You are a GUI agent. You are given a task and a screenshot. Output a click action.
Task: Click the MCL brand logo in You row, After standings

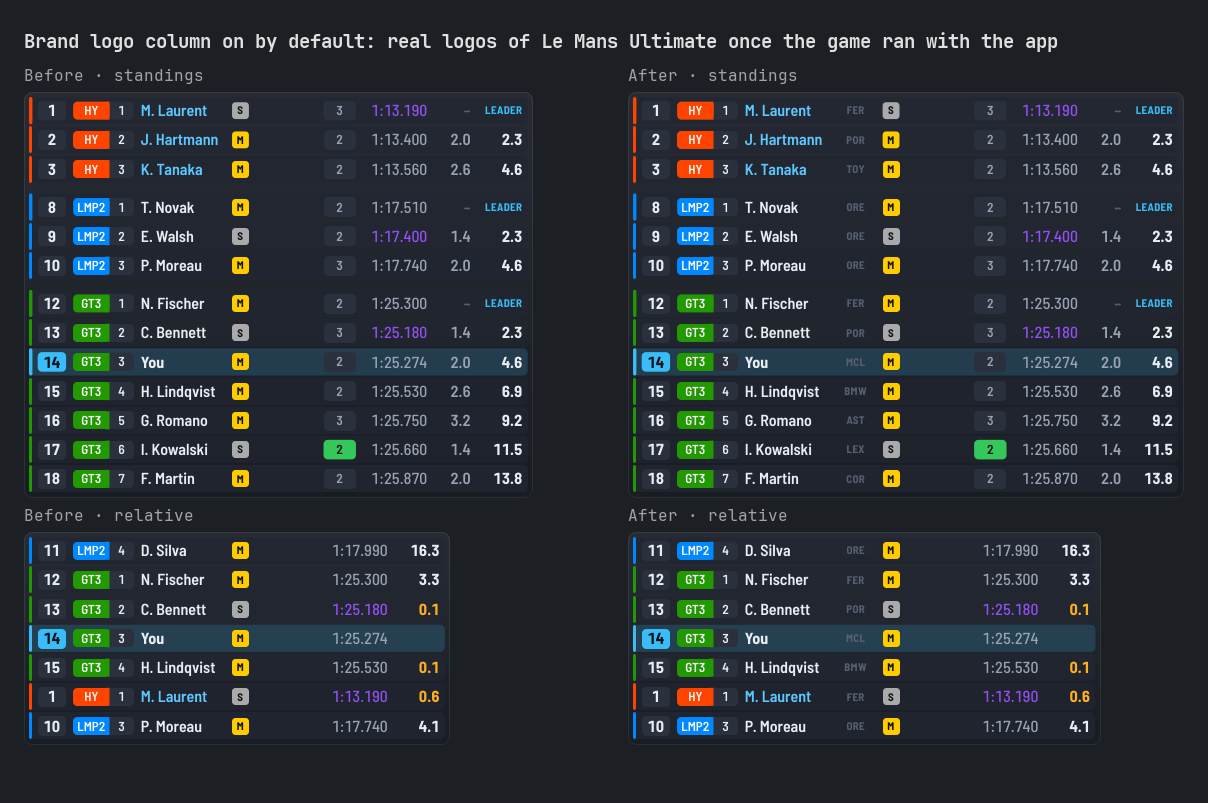click(855, 362)
